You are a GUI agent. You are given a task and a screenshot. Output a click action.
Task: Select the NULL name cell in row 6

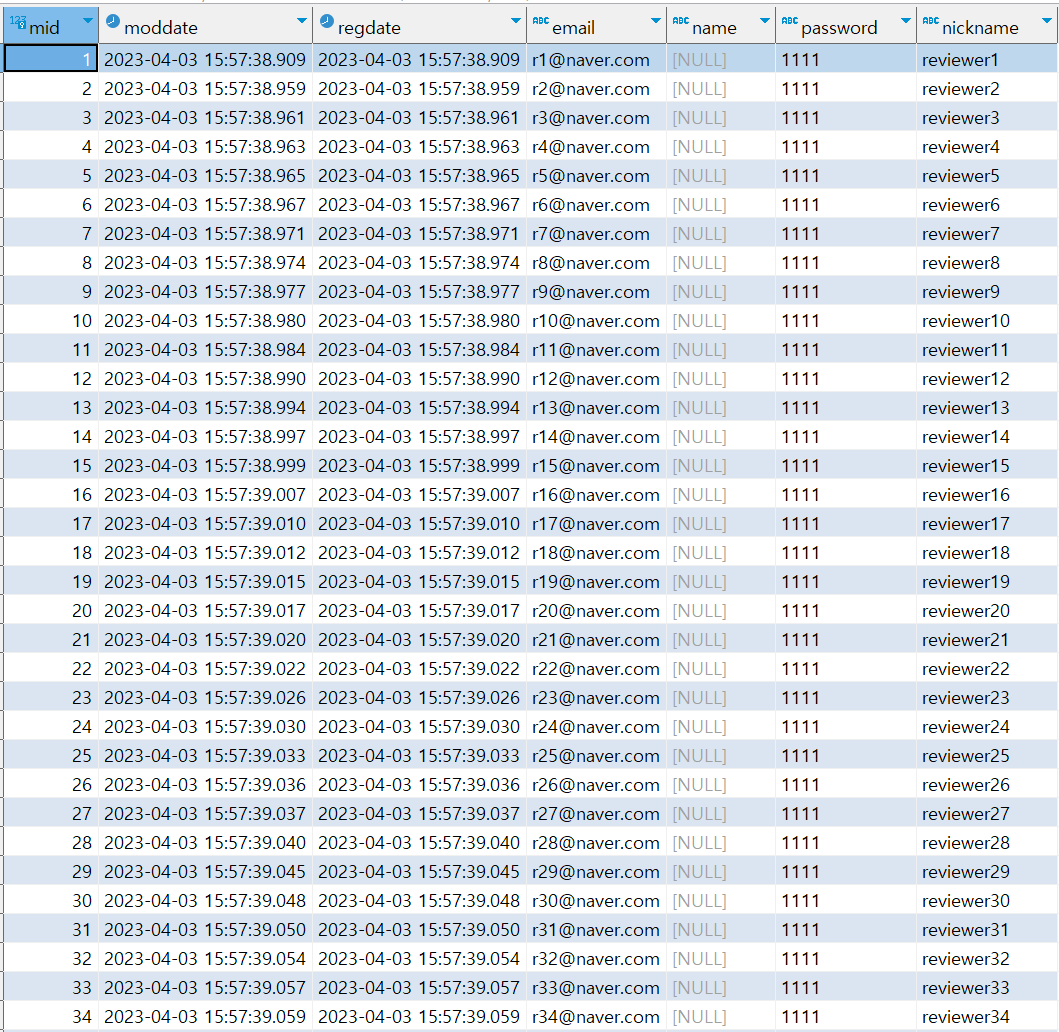tap(721, 205)
